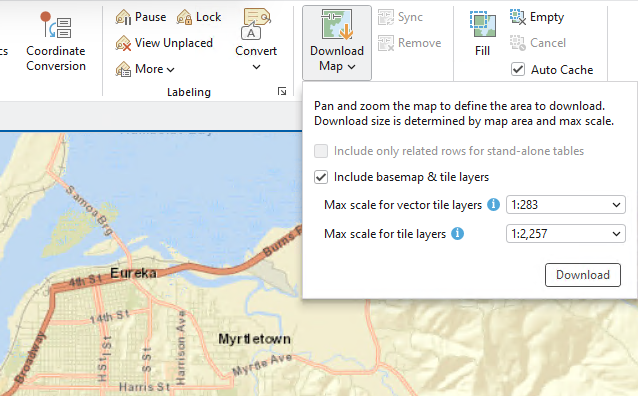Open the Coordinate Conversion tool
The width and height of the screenshot is (638, 396).
click(x=56, y=41)
